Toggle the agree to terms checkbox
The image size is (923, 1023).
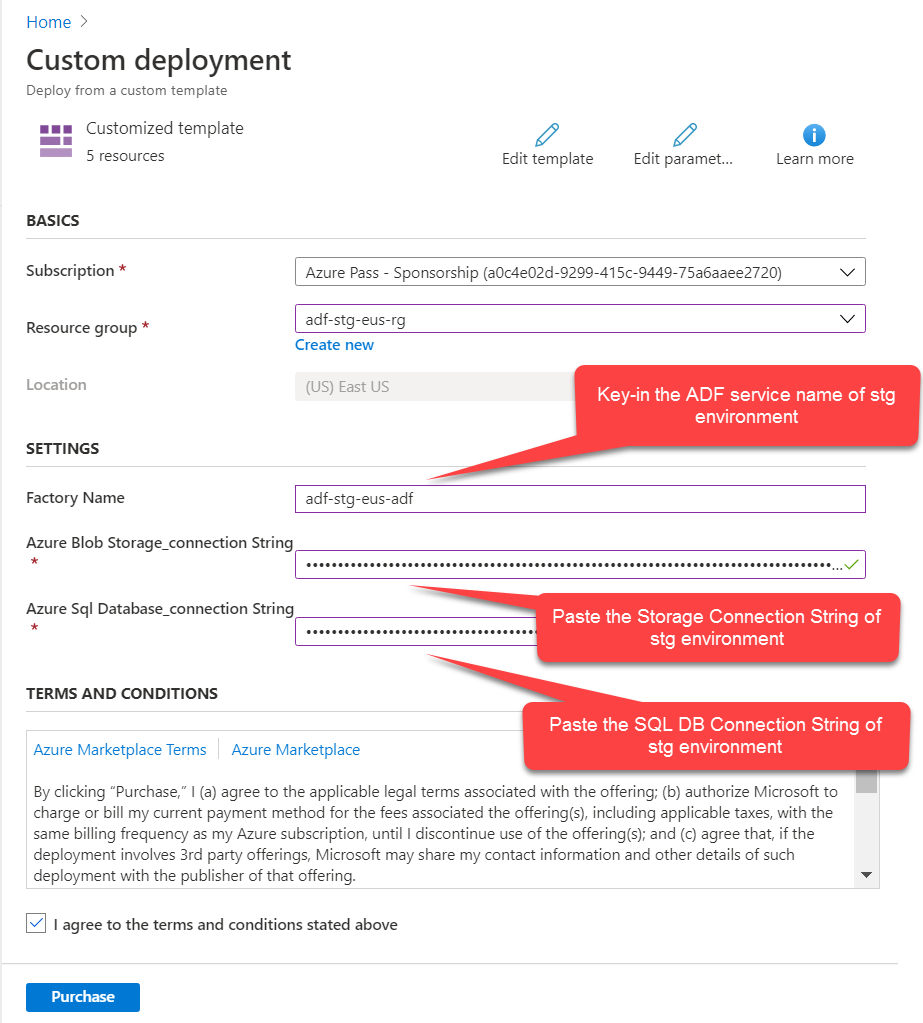click(x=37, y=924)
